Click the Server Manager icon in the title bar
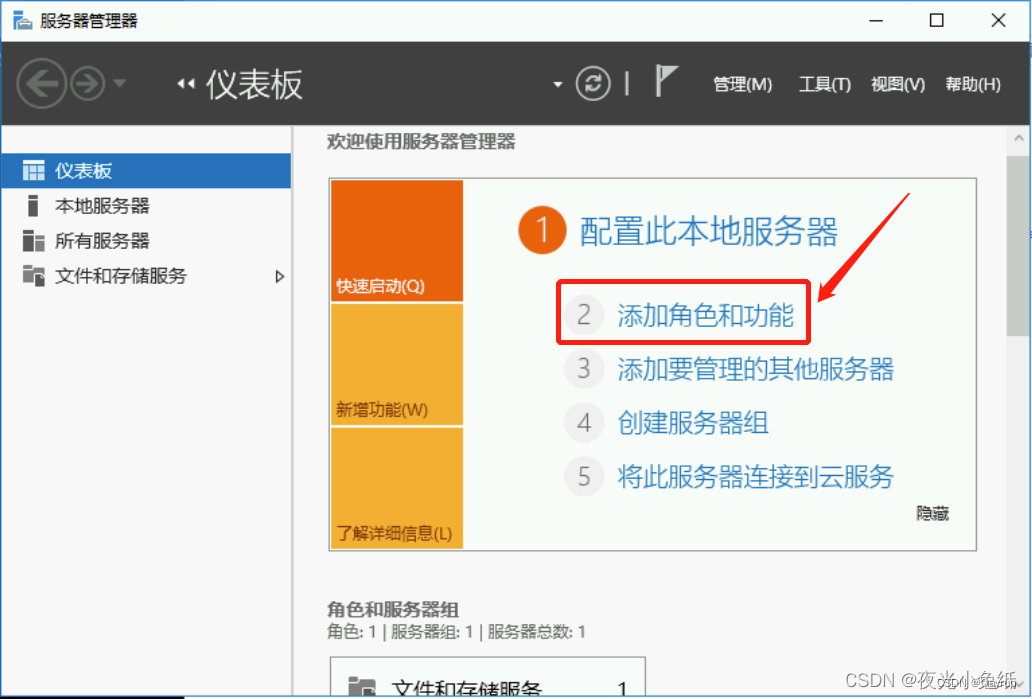 [x=20, y=19]
